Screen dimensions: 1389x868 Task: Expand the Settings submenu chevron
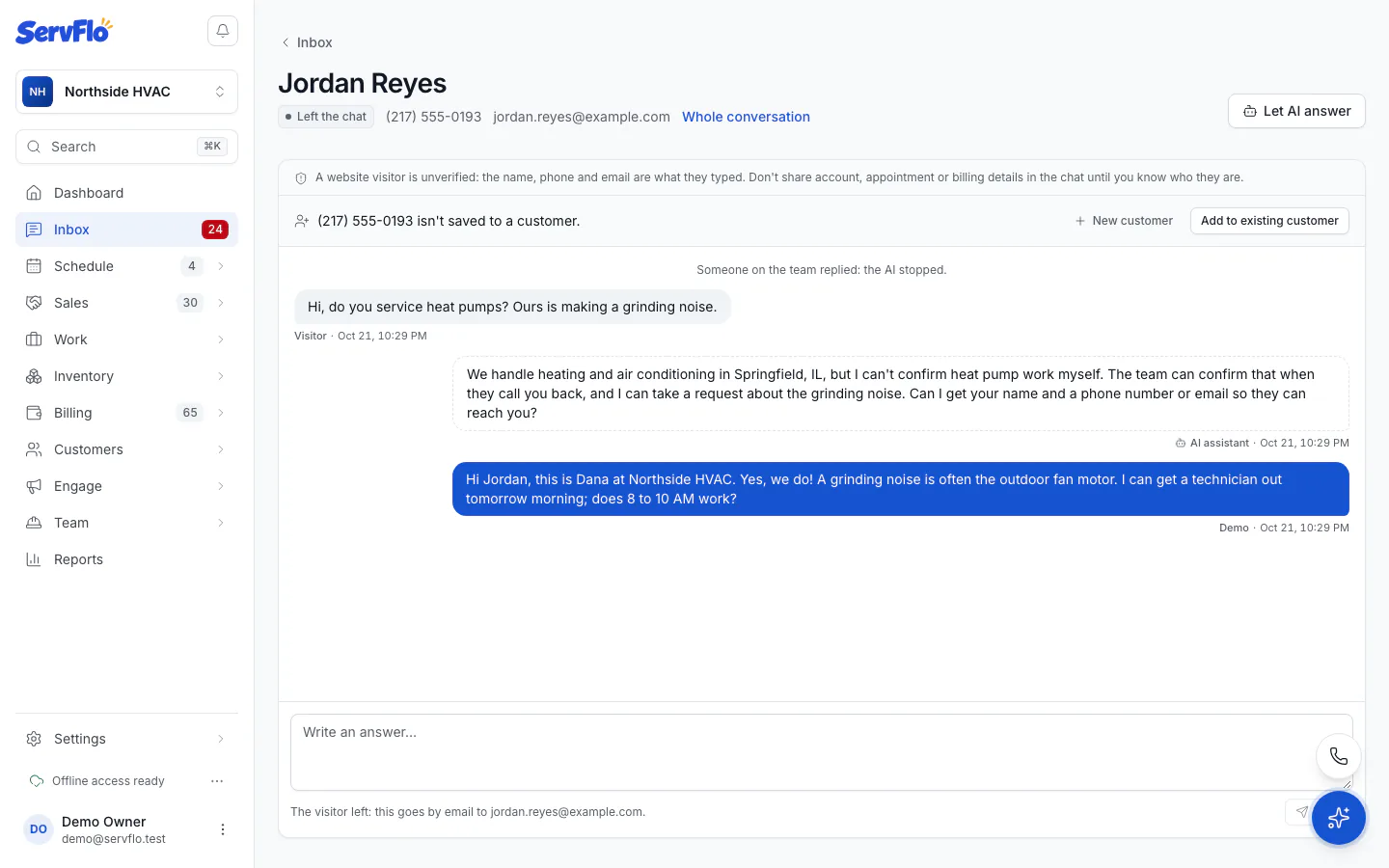pos(221,739)
